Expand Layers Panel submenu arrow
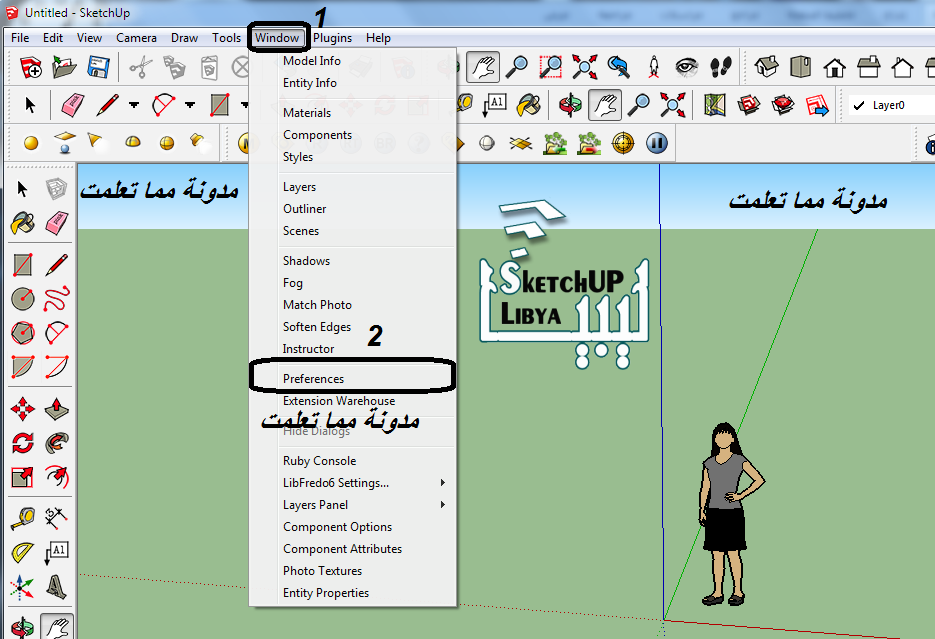 pos(442,504)
